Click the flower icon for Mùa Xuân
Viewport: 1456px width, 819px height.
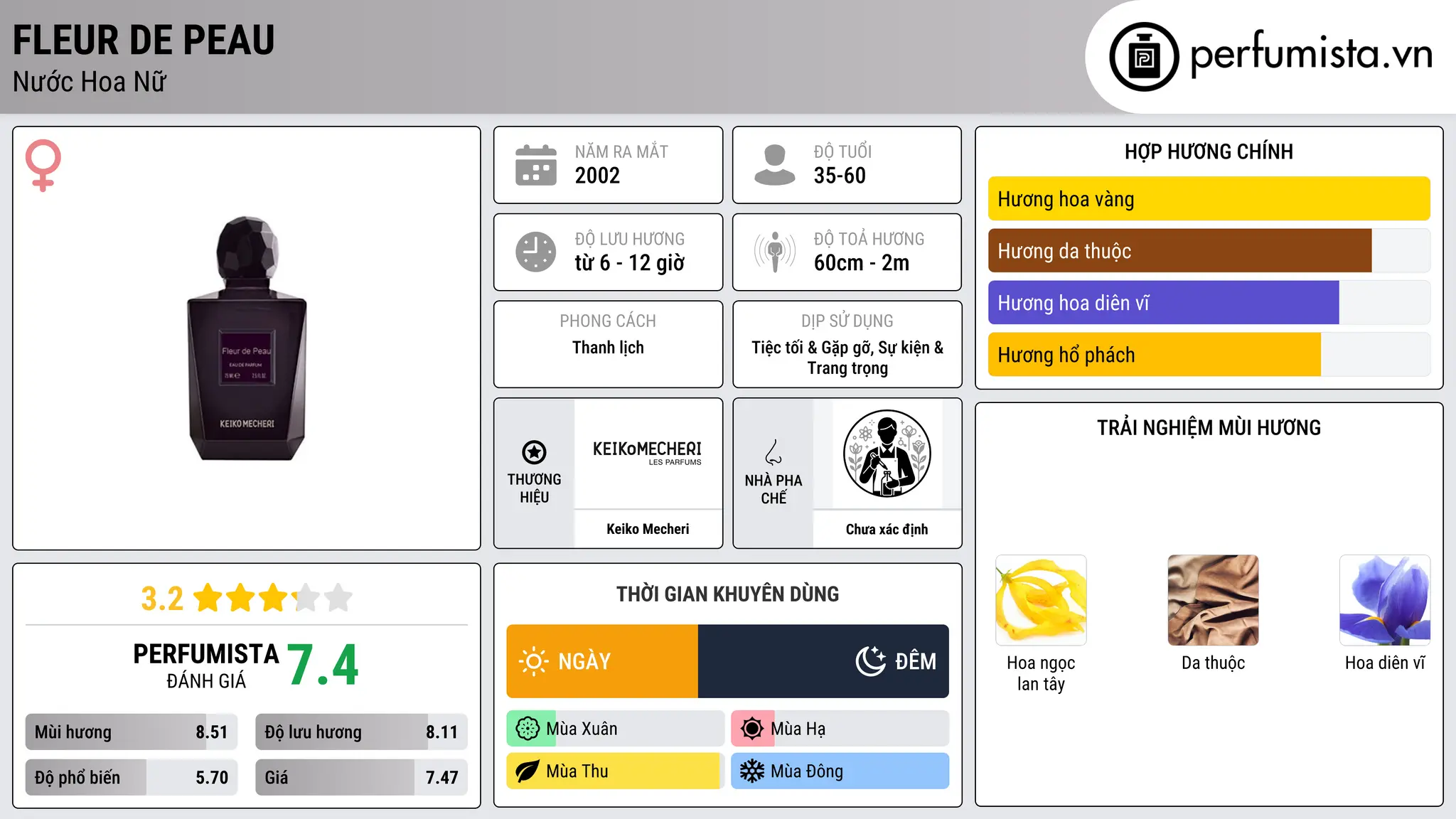(x=528, y=729)
